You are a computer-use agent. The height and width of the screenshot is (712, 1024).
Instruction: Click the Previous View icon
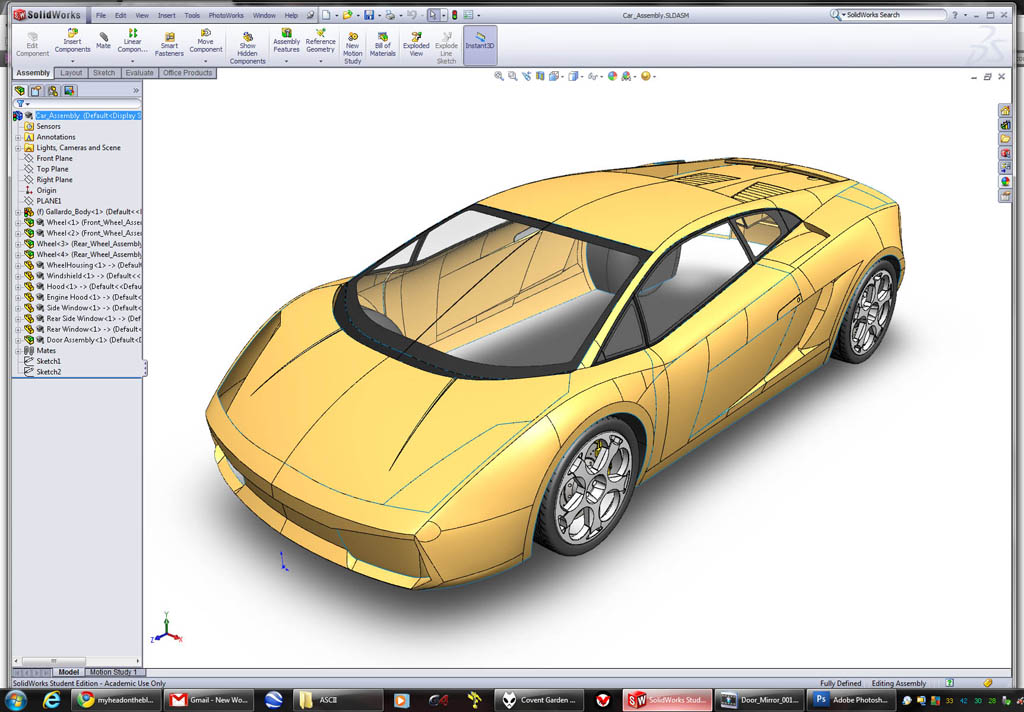coord(526,76)
